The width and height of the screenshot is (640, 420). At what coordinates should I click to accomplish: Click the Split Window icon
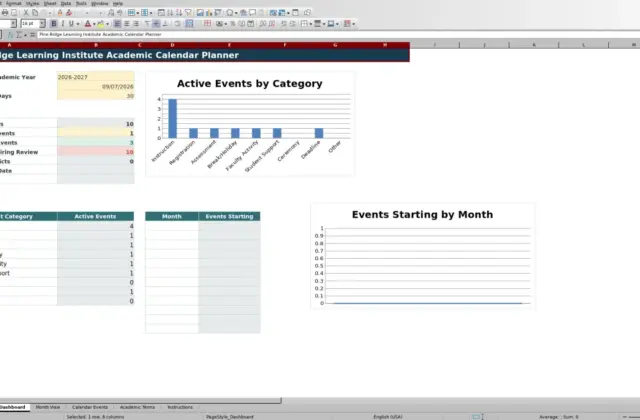[x=295, y=13]
